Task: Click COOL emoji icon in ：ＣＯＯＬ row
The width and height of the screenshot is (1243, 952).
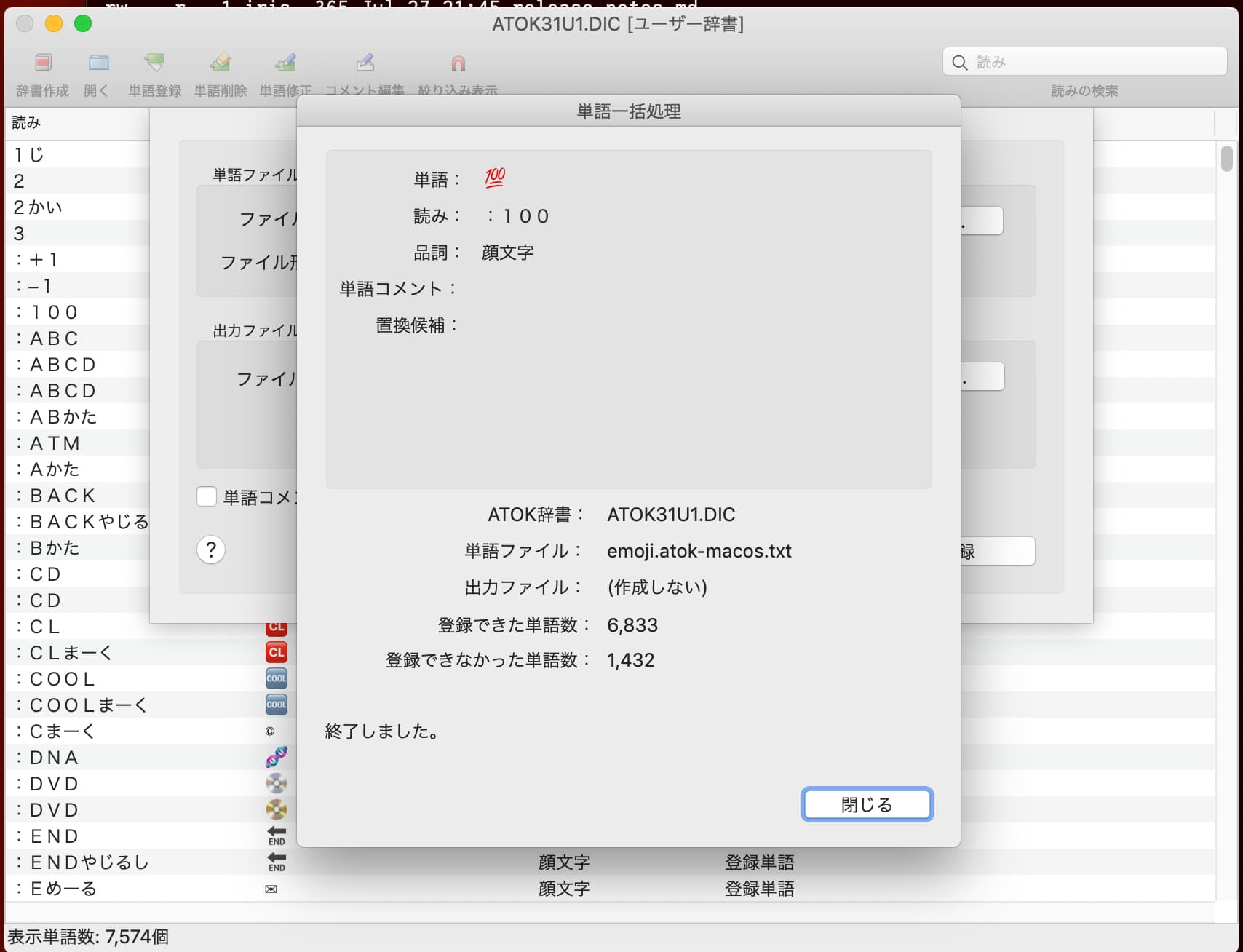Action: coord(277,678)
